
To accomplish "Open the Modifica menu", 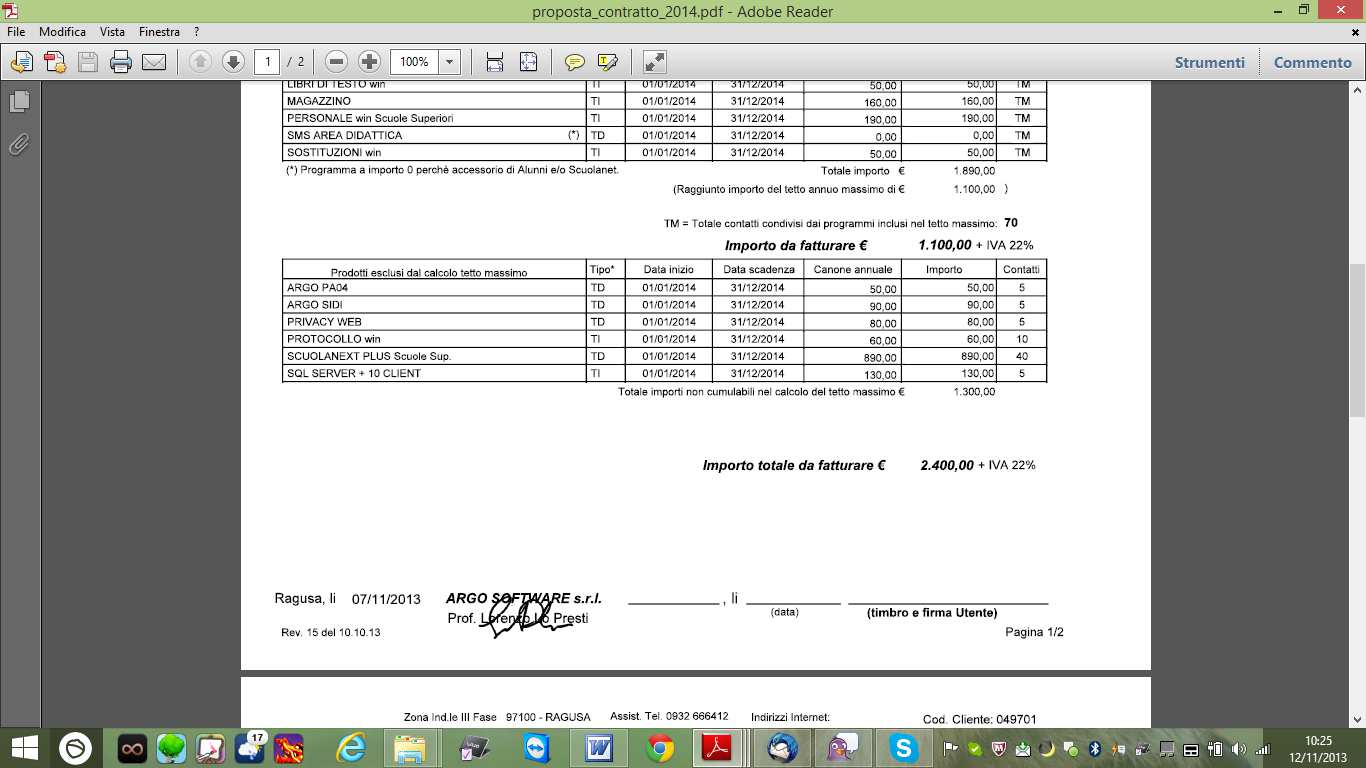I will coord(63,32).
